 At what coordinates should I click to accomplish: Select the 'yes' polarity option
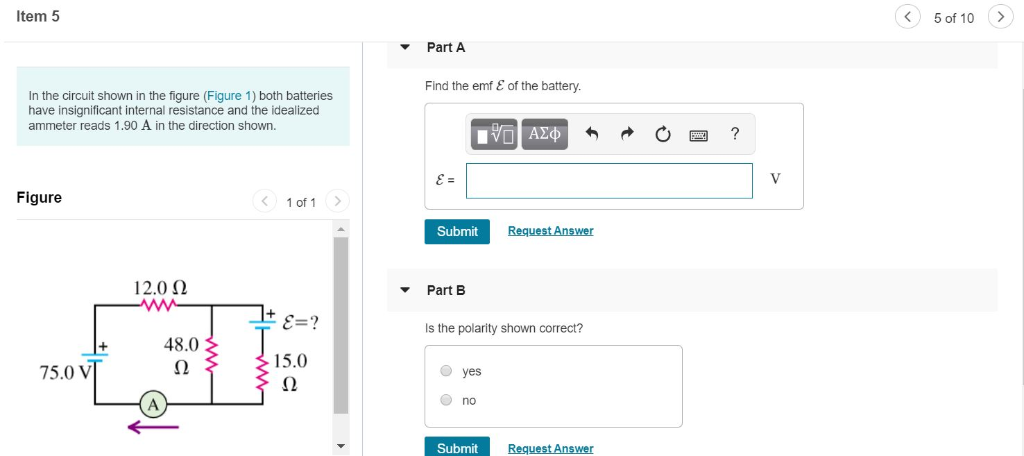pos(446,371)
